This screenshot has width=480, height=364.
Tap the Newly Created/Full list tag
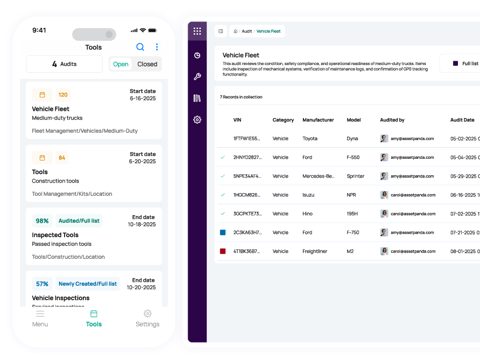click(88, 284)
